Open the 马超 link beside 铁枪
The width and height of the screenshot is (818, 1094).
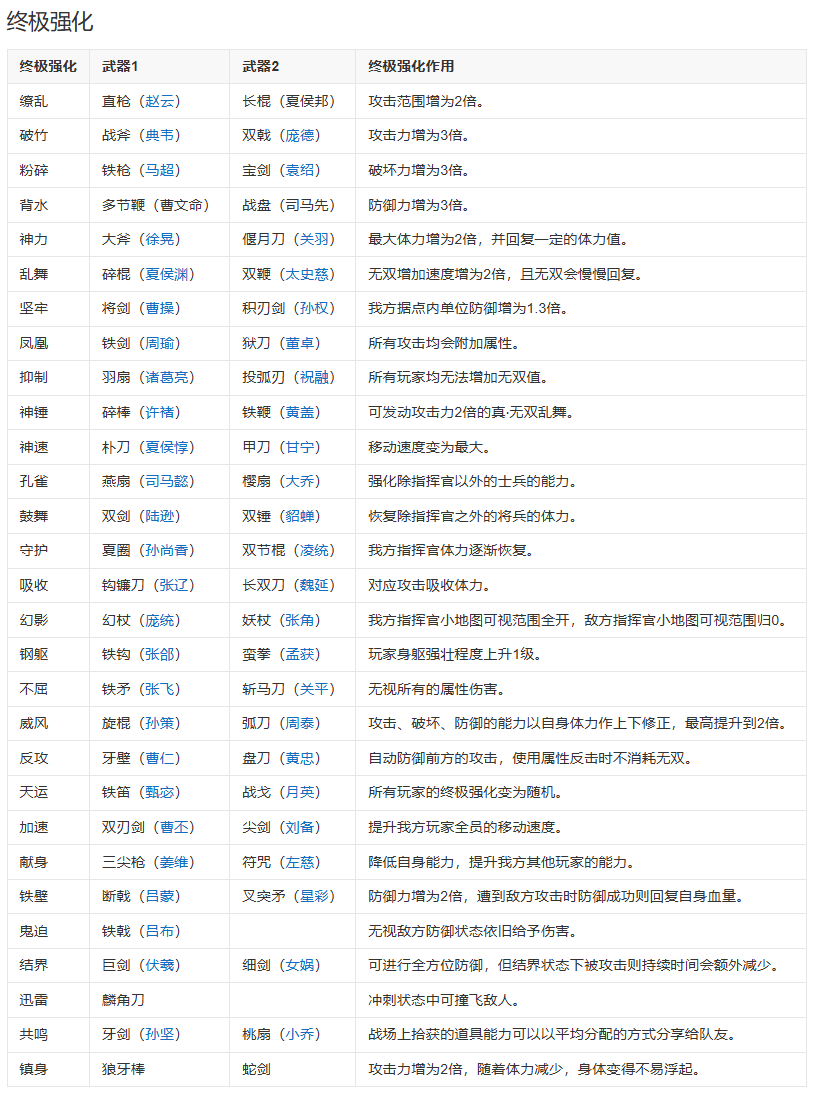(160, 170)
